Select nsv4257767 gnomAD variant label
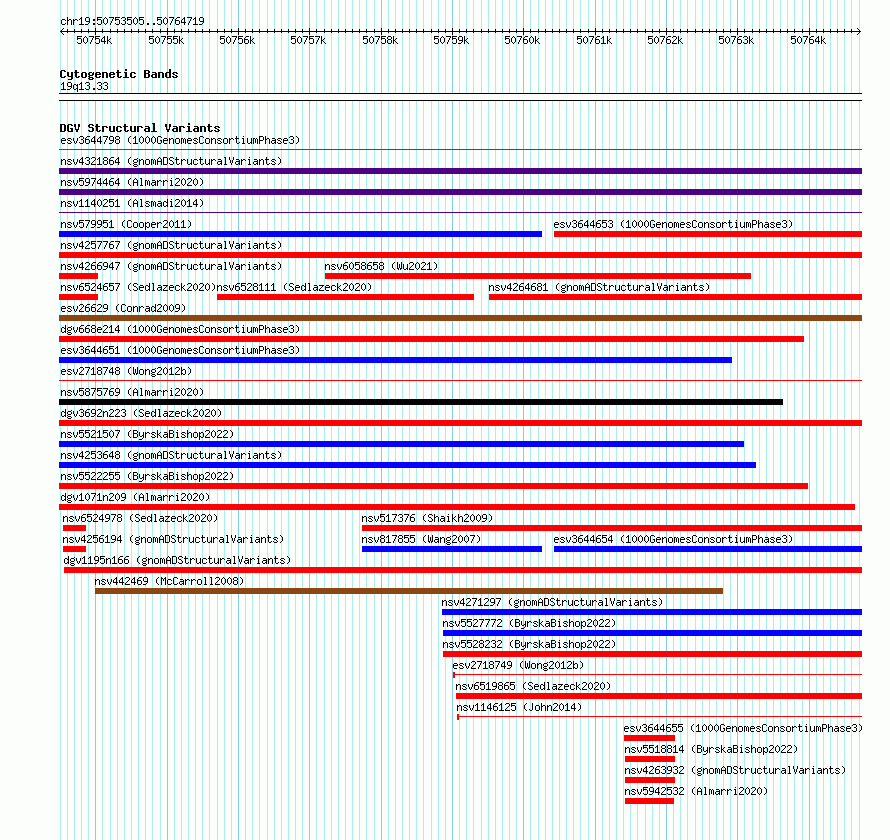 [171, 245]
